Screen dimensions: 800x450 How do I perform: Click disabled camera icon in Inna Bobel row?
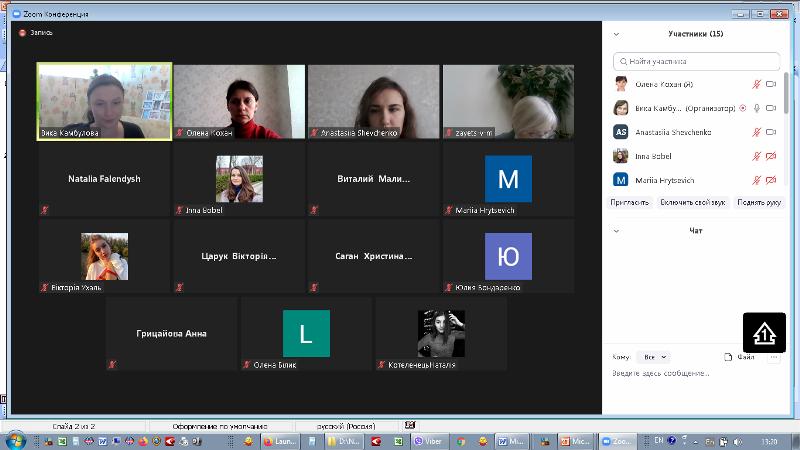771,156
